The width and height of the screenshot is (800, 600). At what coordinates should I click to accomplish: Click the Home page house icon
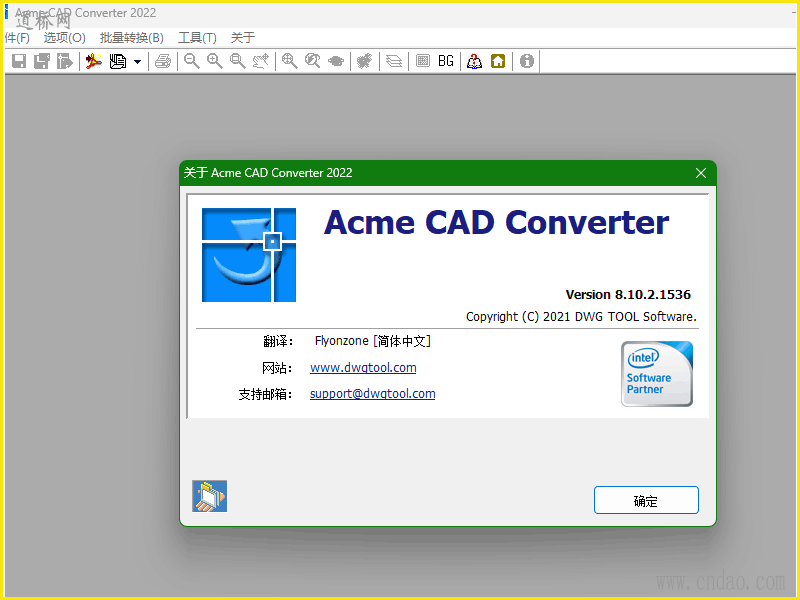pos(498,61)
